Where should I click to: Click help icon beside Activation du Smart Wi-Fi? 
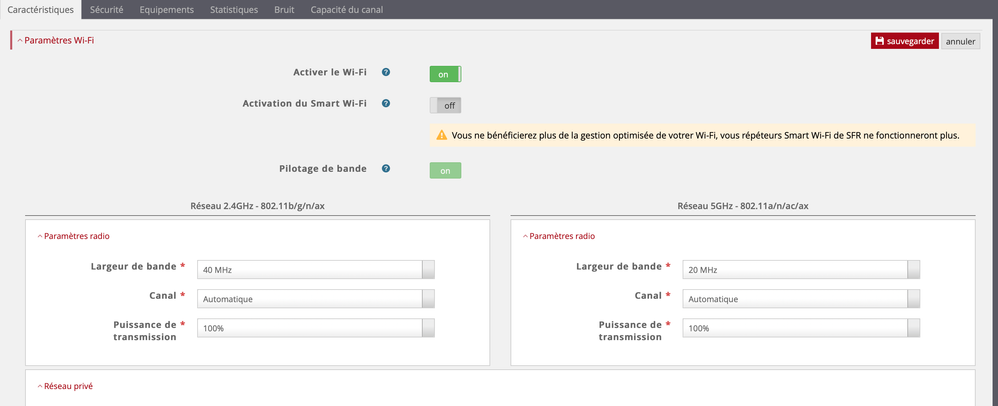[386, 103]
